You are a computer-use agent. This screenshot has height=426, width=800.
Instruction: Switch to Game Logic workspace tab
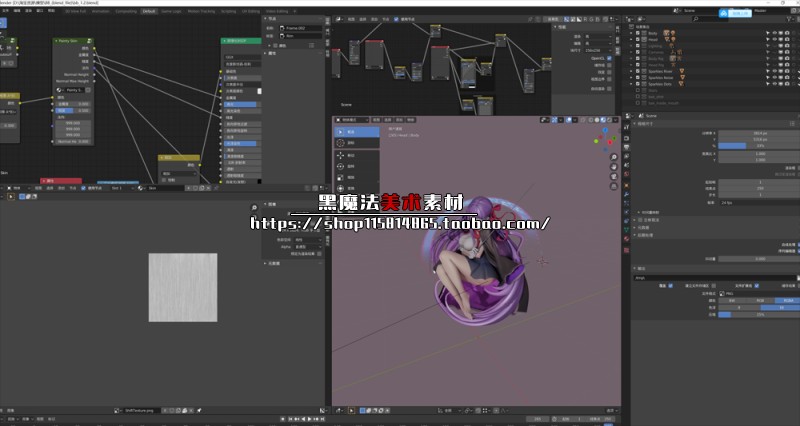point(171,11)
